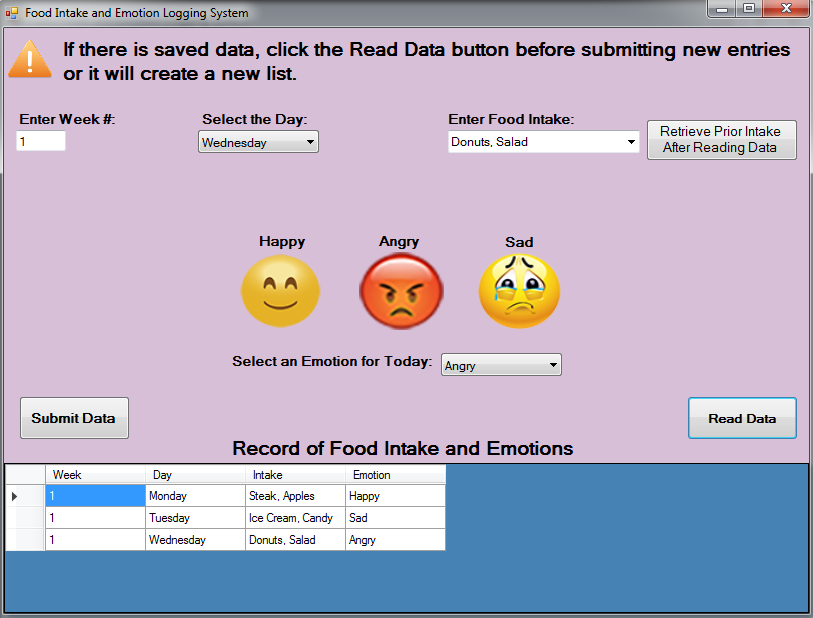Click the Week number input field

tap(41, 141)
